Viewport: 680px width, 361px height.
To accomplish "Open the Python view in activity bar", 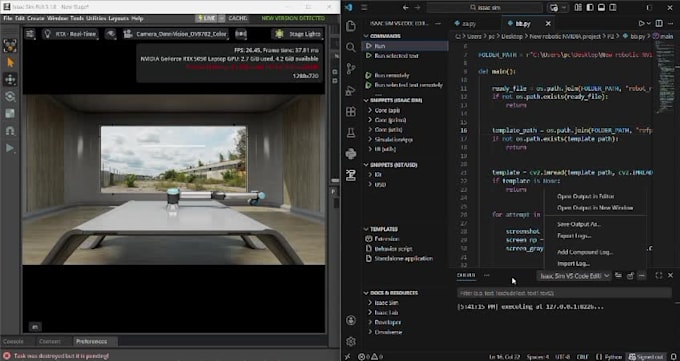I will (351, 154).
